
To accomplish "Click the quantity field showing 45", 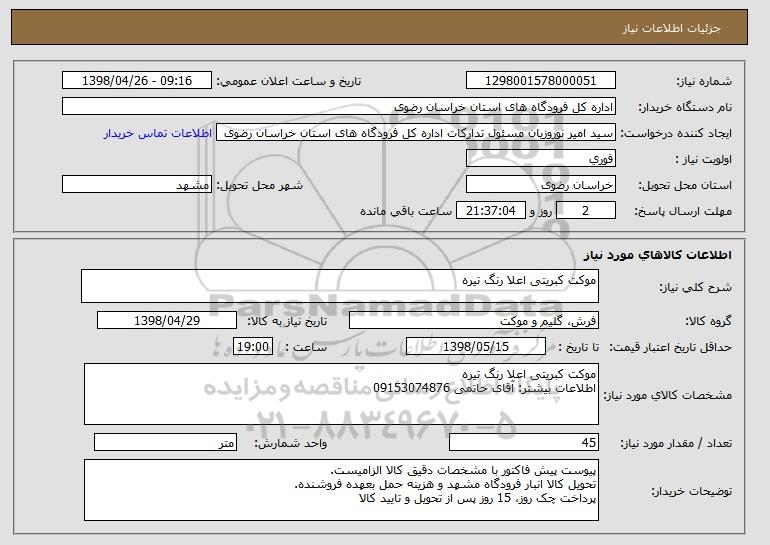I will click(x=524, y=442).
